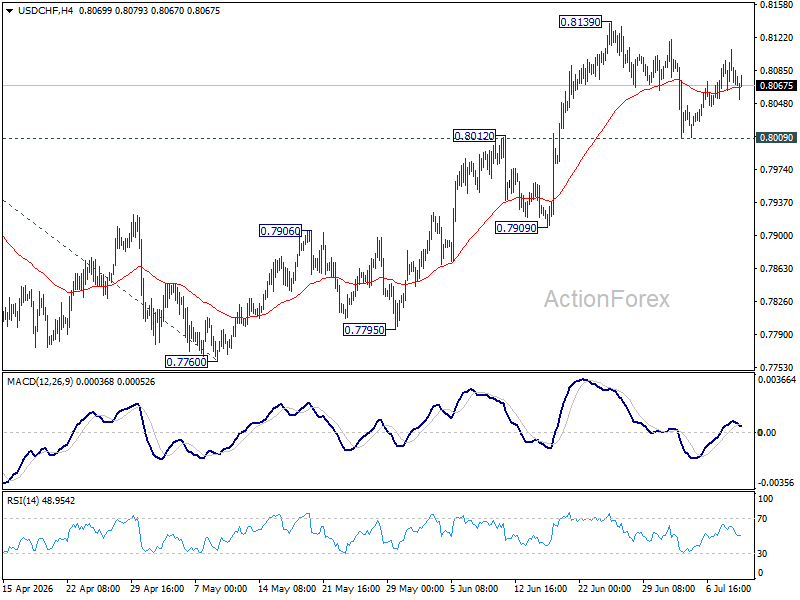
Task: Click the 15 Apr 2026 date label
Action: [x=28, y=588]
